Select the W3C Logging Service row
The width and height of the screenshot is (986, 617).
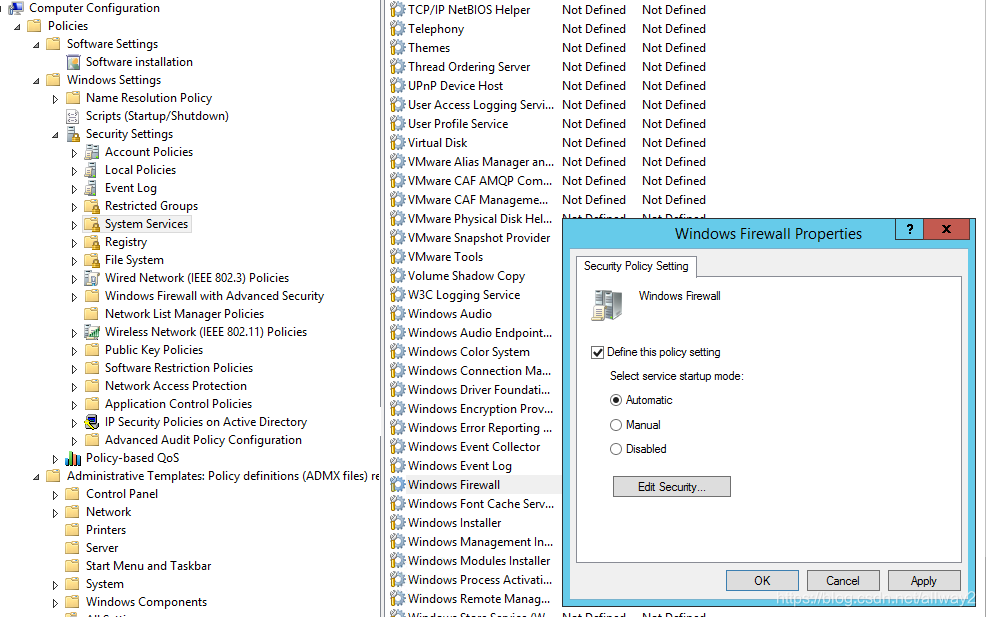[x=464, y=295]
